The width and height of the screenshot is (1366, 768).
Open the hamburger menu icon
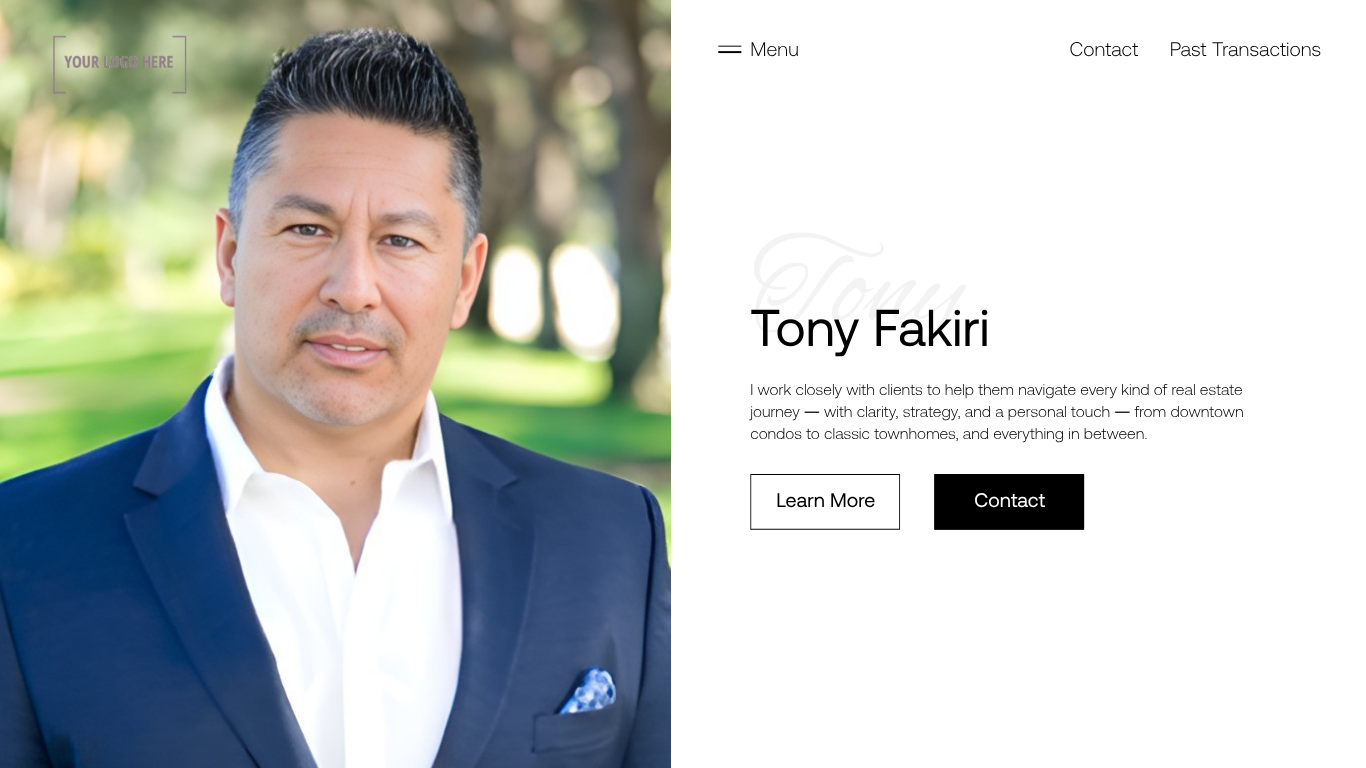pos(729,49)
